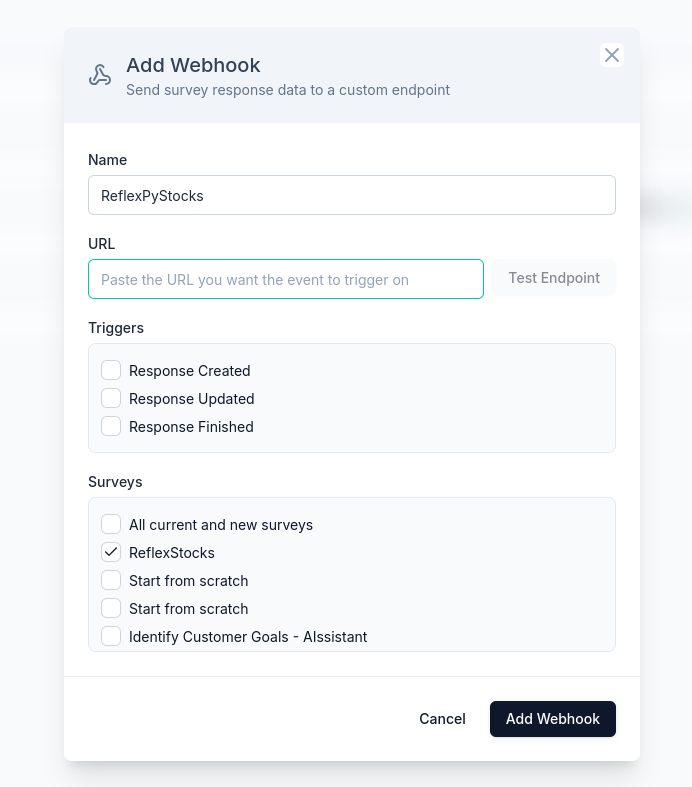Image resolution: width=692 pixels, height=787 pixels.
Task: Close the Add Webhook dialog with X
Action: pyautogui.click(x=612, y=55)
